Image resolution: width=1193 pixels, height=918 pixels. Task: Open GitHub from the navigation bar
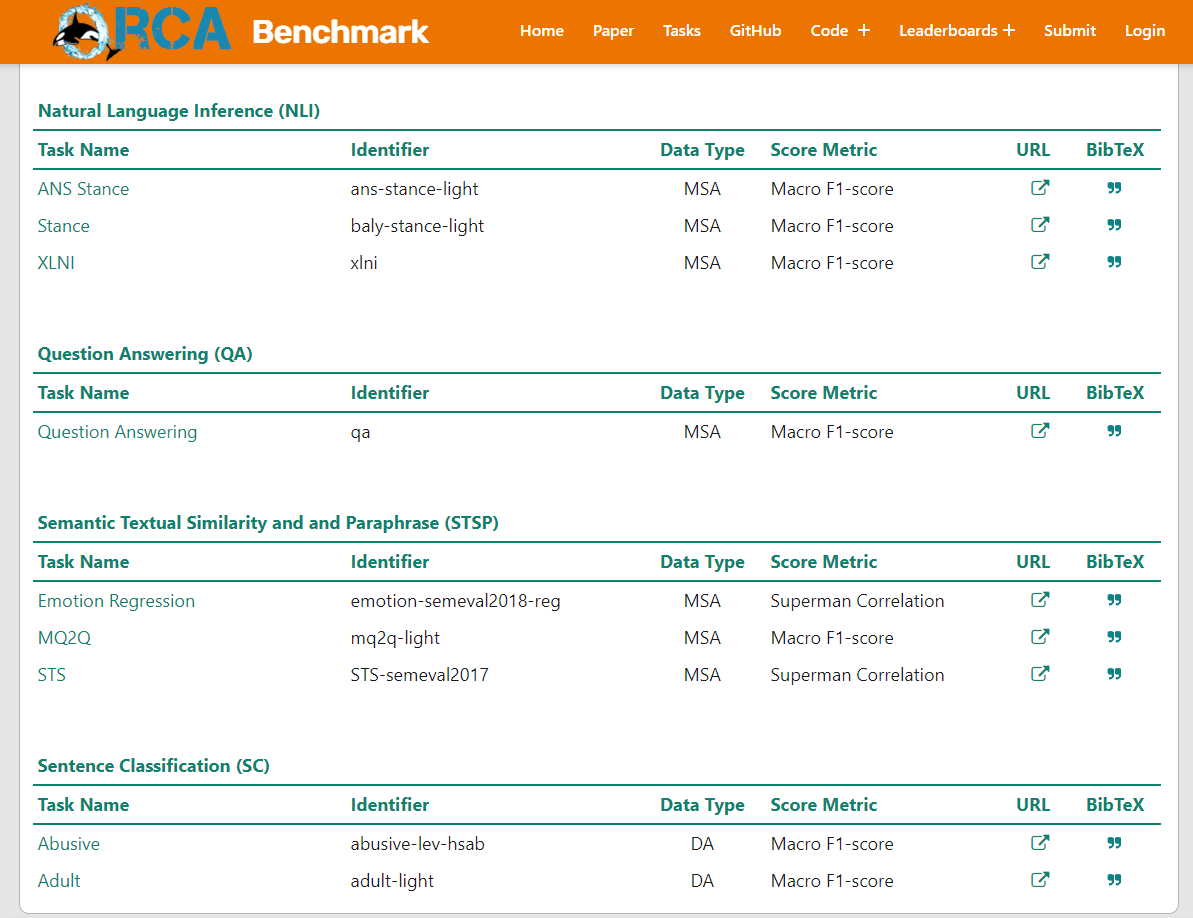point(755,30)
